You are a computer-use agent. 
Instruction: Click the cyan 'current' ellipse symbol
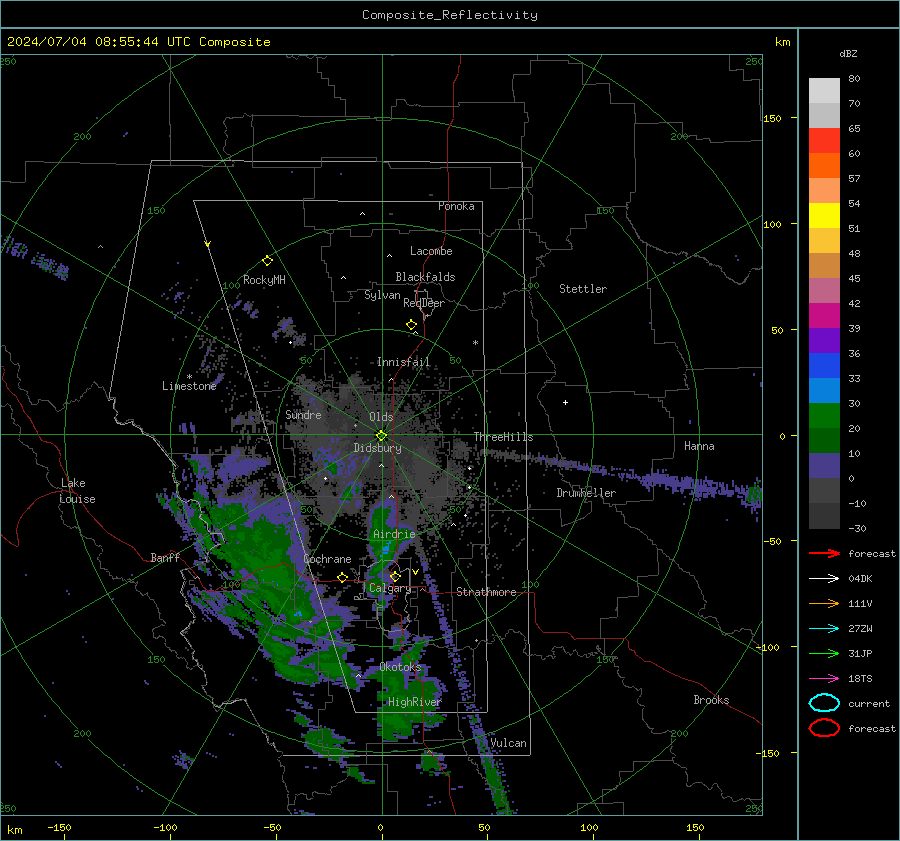(x=824, y=703)
